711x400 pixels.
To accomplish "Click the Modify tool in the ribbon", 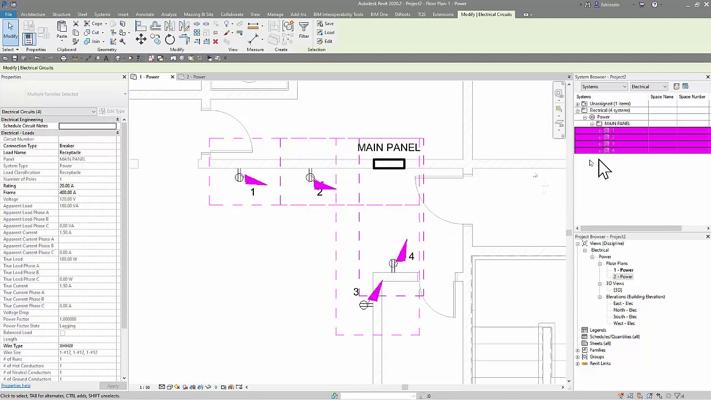I will click(10, 32).
